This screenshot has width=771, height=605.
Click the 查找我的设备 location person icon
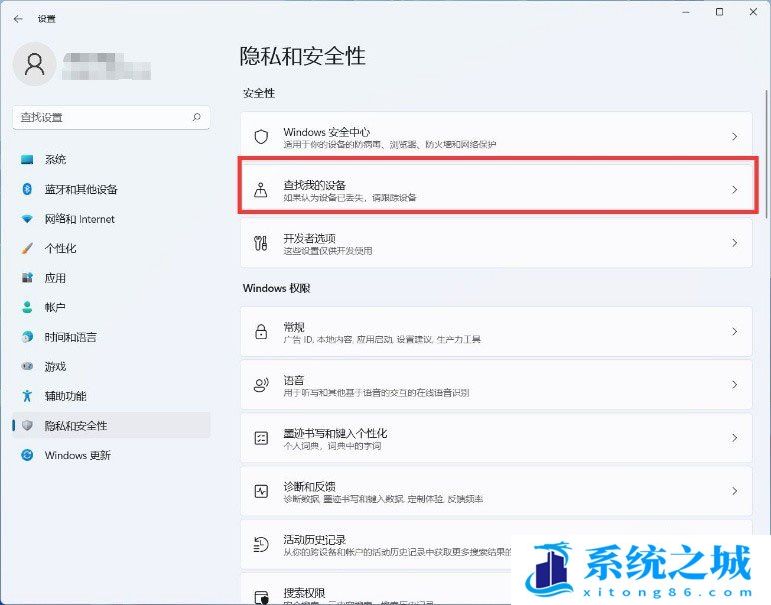coord(261,190)
